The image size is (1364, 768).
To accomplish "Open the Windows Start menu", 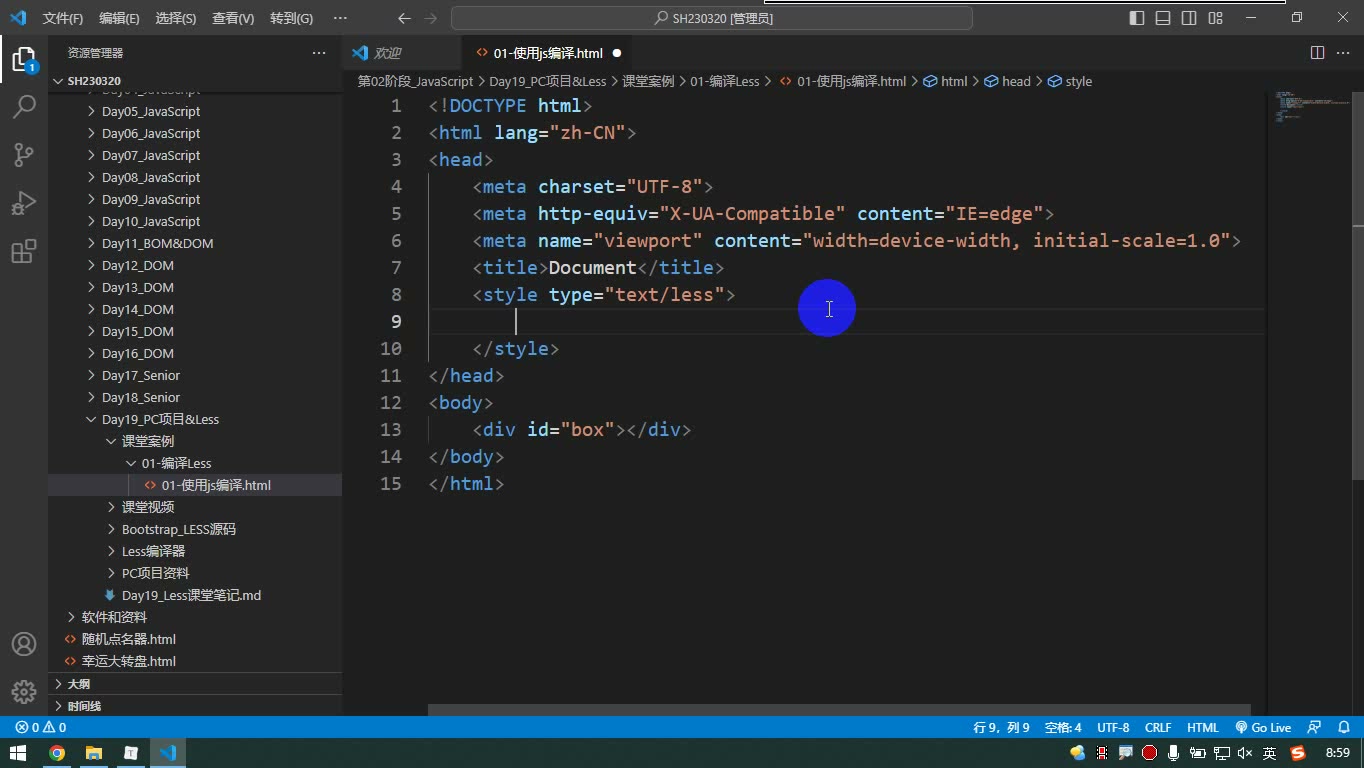I will (18, 753).
